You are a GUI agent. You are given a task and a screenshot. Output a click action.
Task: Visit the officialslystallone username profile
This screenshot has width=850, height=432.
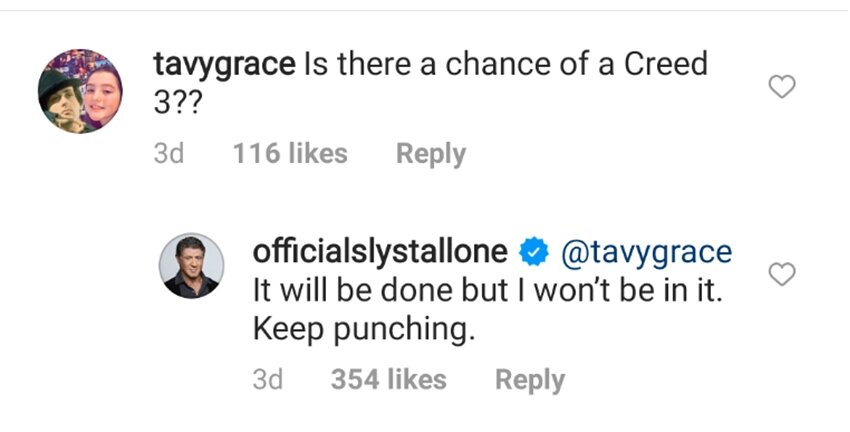coord(384,253)
